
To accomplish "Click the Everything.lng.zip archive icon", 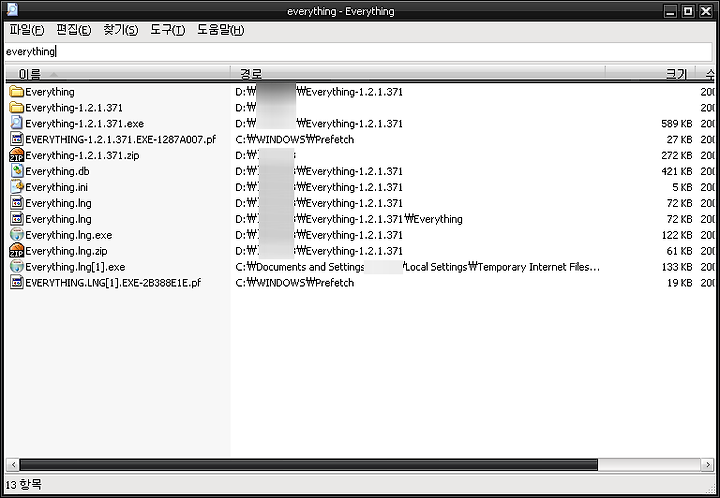I will (17, 251).
